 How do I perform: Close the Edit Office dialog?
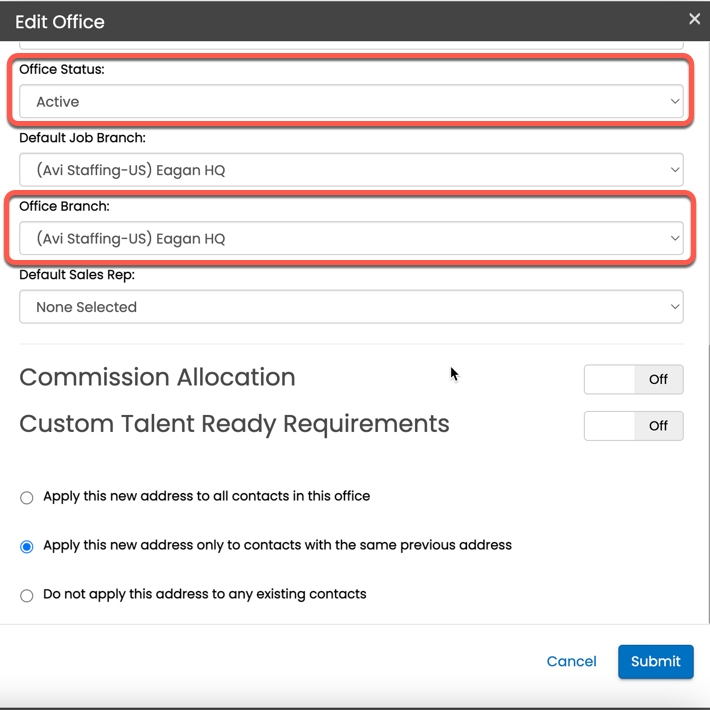coord(694,19)
